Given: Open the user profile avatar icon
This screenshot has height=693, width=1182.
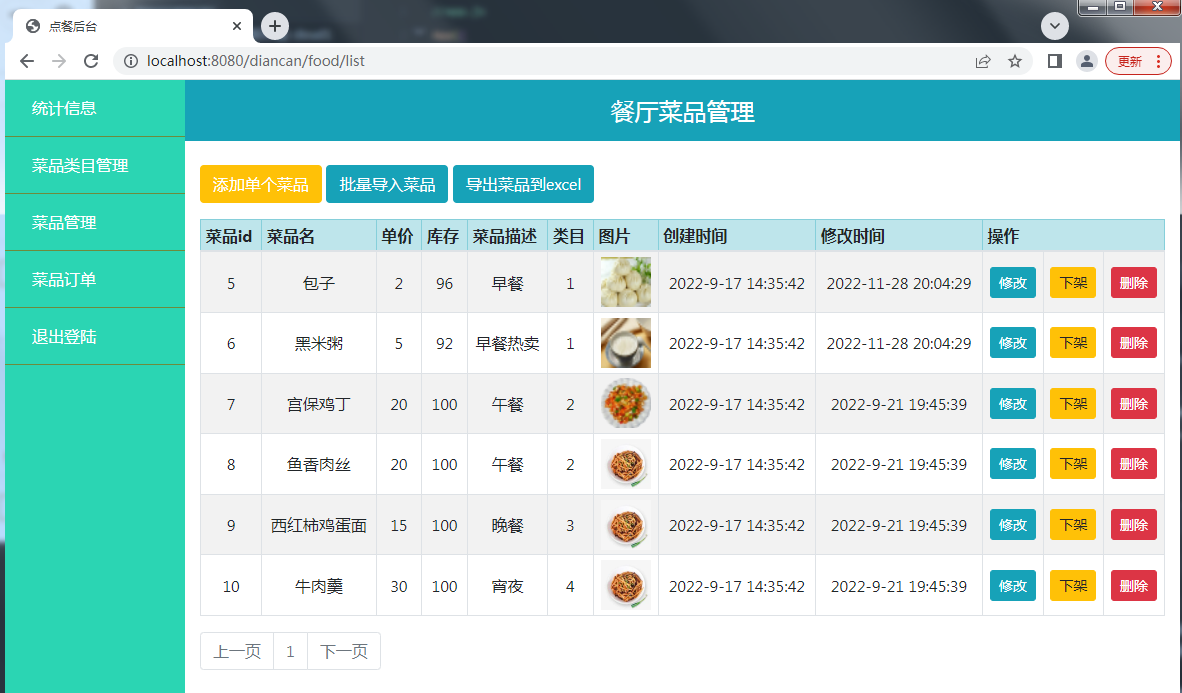Looking at the screenshot, I should (1086, 61).
